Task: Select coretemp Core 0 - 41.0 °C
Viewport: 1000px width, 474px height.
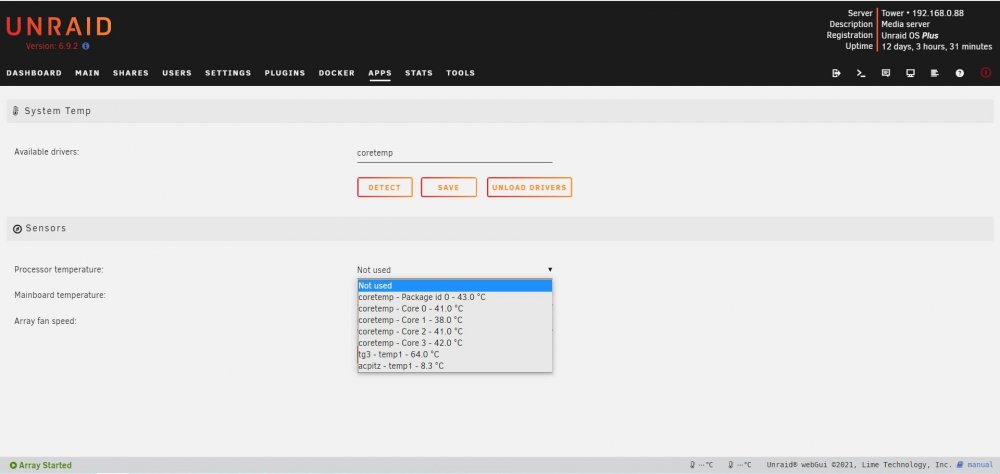Action: pyautogui.click(x=455, y=309)
